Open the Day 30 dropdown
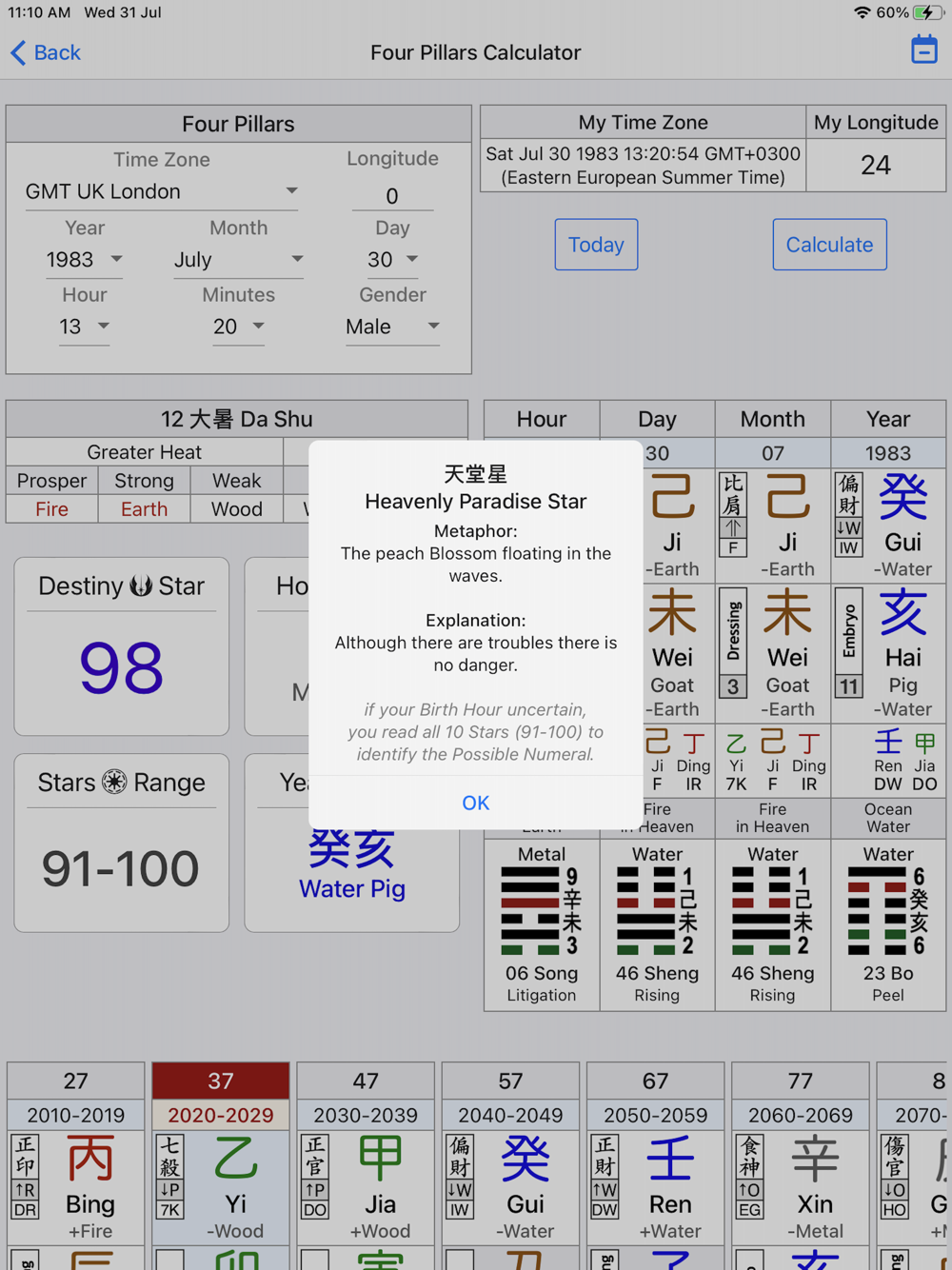The image size is (952, 1270). (392, 260)
